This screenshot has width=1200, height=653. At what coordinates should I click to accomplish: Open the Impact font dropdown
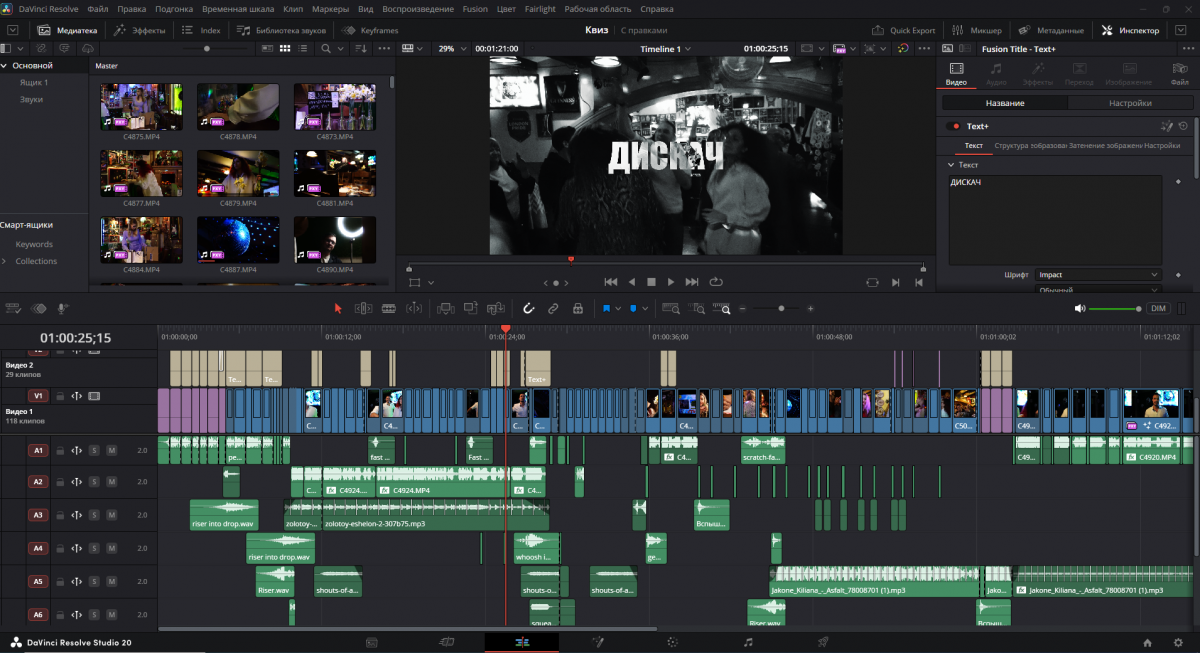click(x=1098, y=274)
